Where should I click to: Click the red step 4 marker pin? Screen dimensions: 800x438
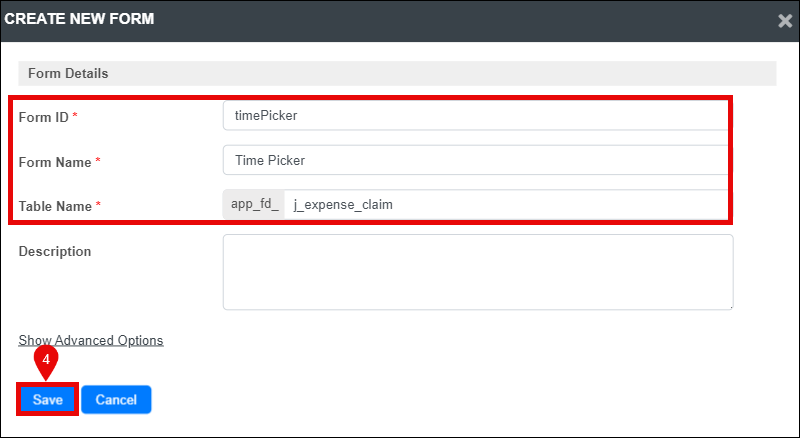[46, 362]
